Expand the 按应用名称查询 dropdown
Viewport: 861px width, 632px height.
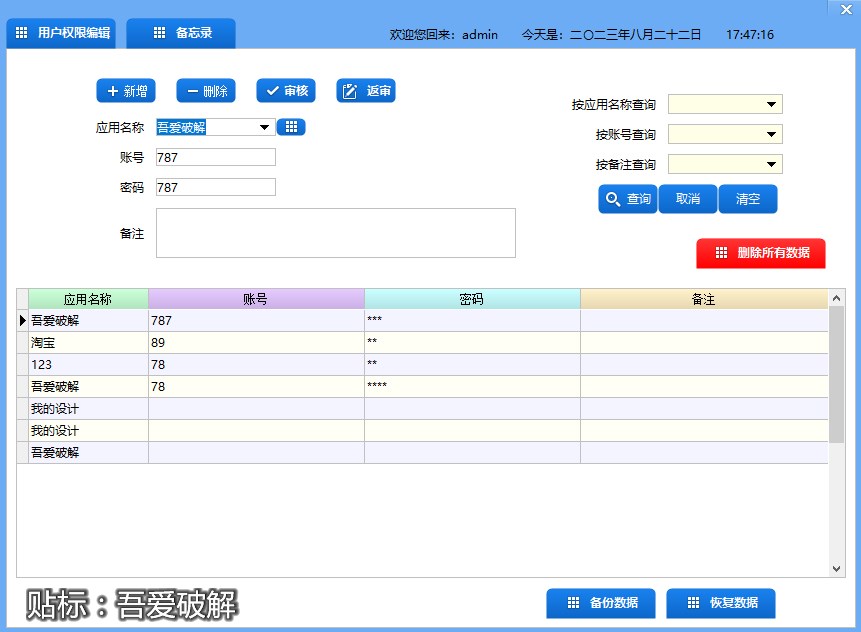pyautogui.click(x=772, y=103)
